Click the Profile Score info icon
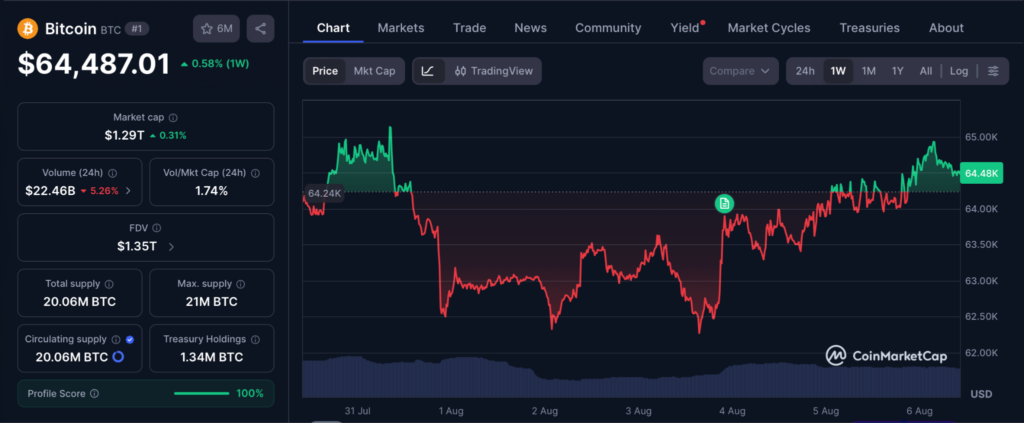This screenshot has height=423, width=1024. tap(95, 394)
